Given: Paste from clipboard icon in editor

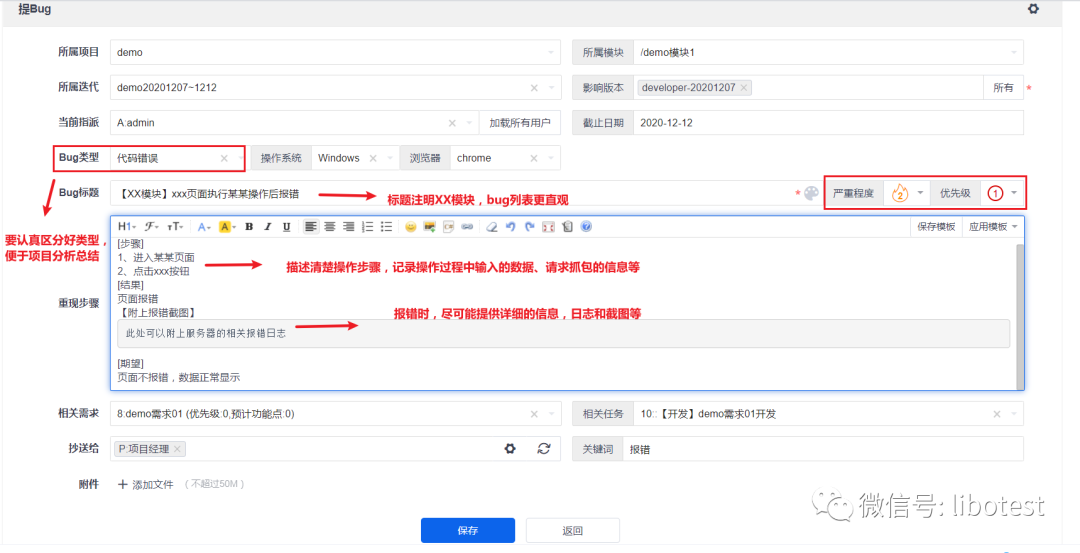Looking at the screenshot, I should (x=567, y=227).
